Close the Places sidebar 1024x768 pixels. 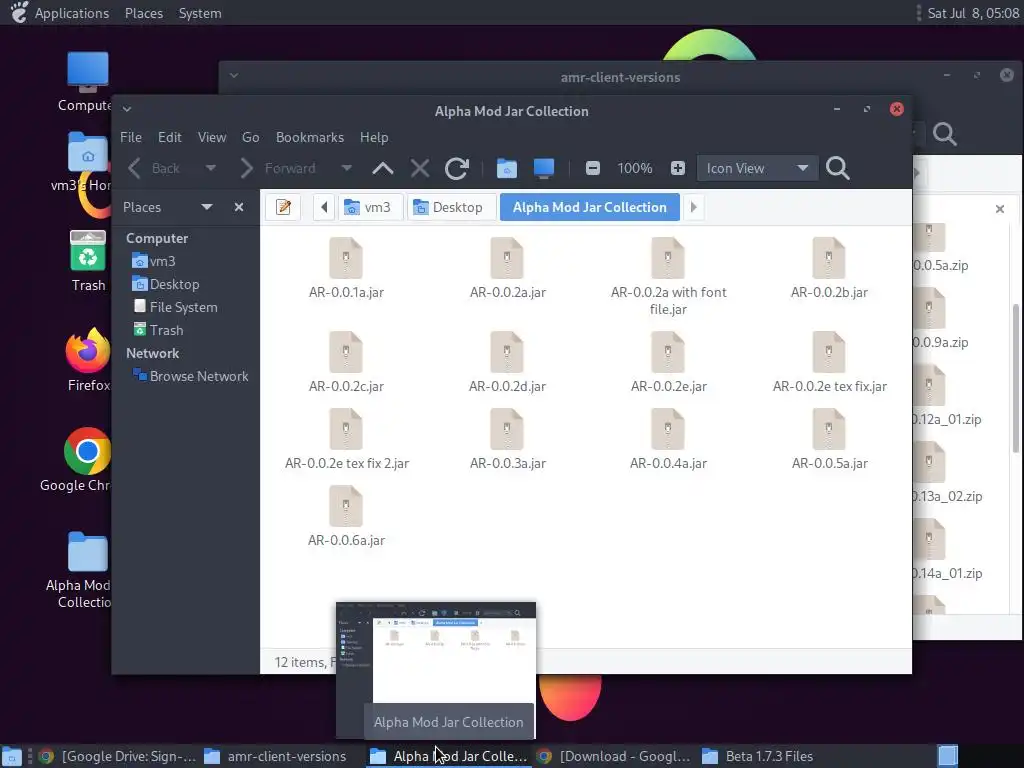point(239,207)
